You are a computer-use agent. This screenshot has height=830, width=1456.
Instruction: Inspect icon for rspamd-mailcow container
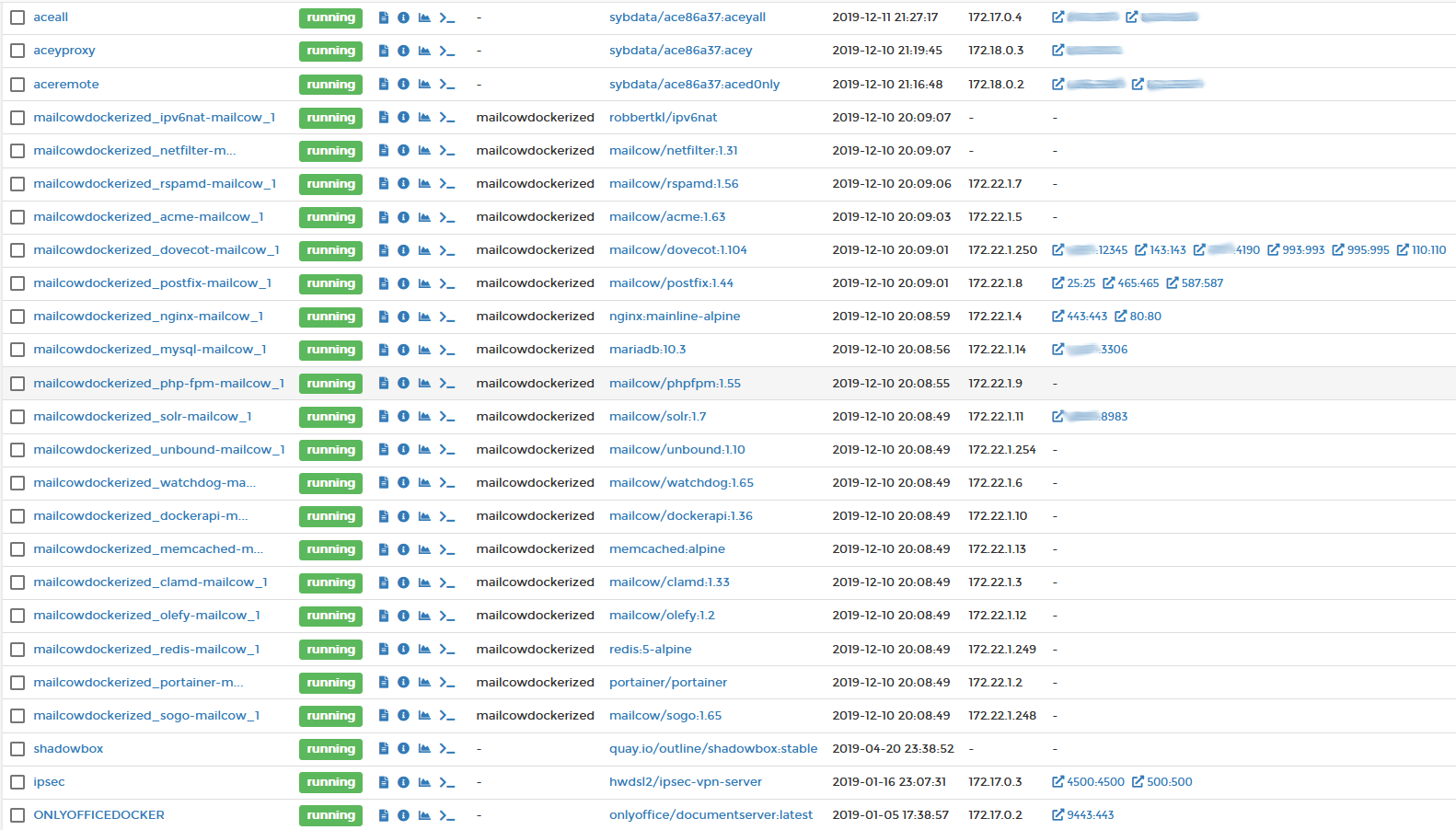click(403, 183)
